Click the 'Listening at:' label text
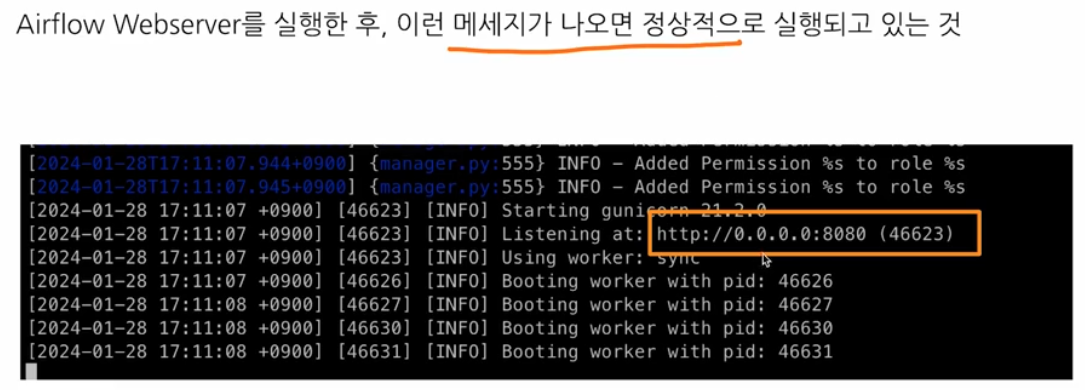 (x=573, y=234)
